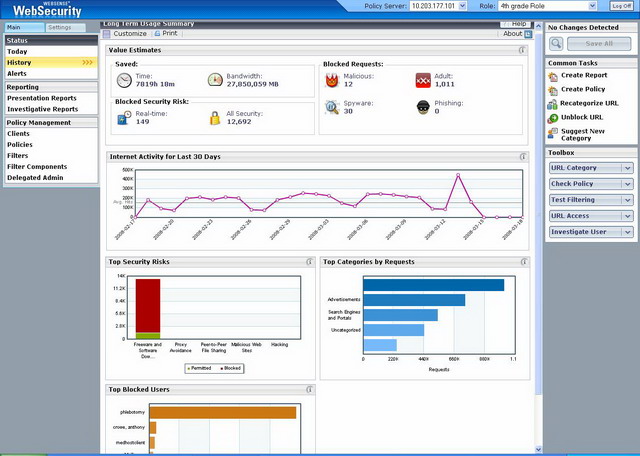Click the Value Estimates info icon

tap(522, 49)
